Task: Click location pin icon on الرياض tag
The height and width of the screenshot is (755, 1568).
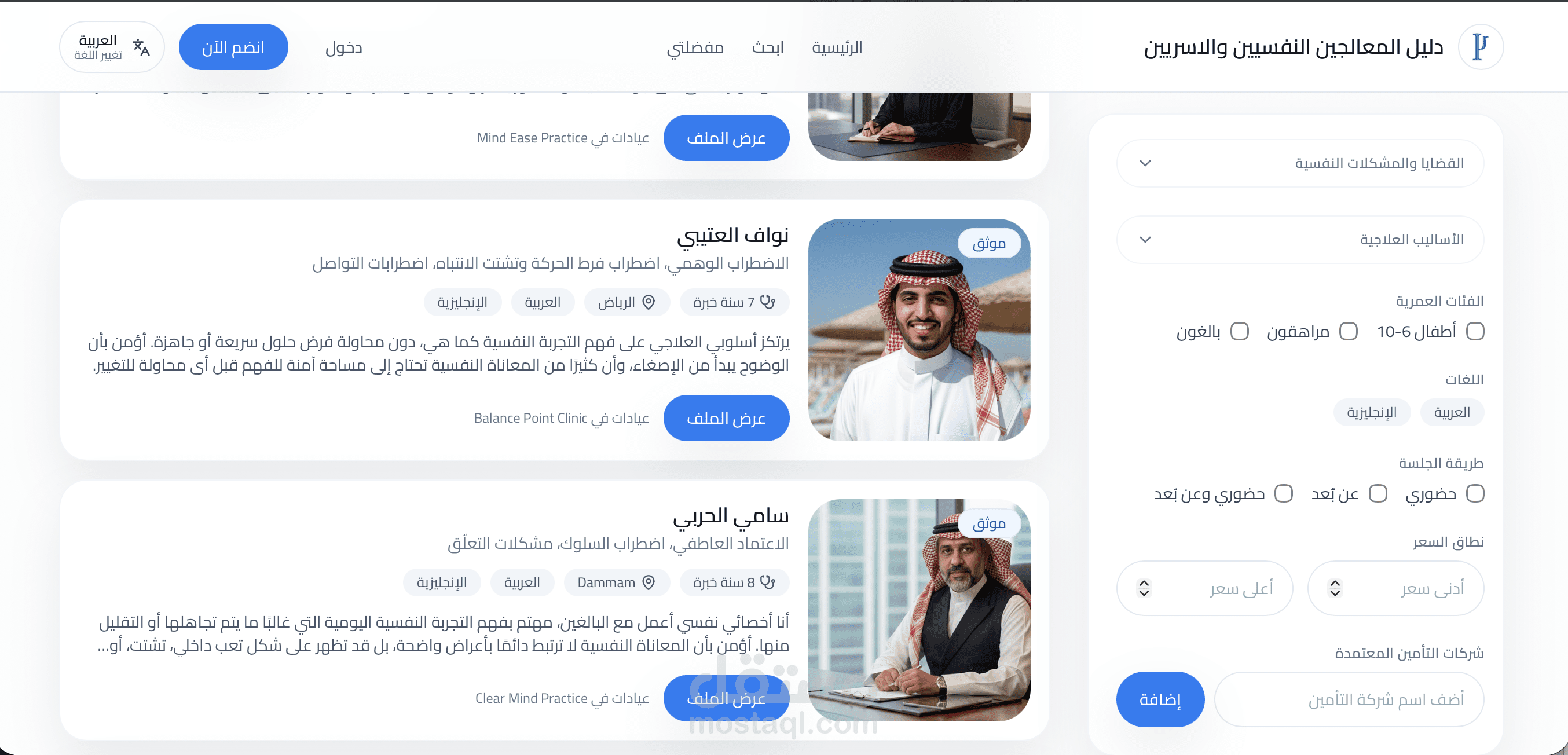Action: point(649,302)
